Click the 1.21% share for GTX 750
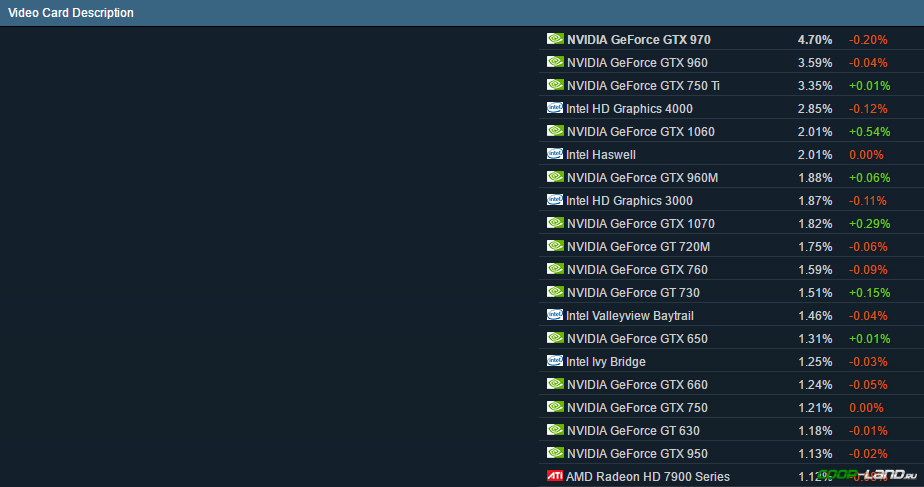Viewport: 924px width, 487px height. tap(816, 408)
